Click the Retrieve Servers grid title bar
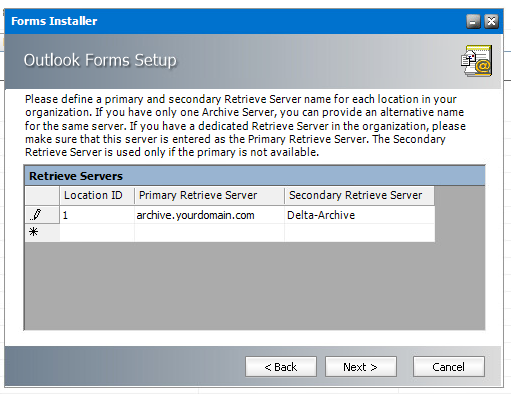511x394 pixels. (x=255, y=176)
